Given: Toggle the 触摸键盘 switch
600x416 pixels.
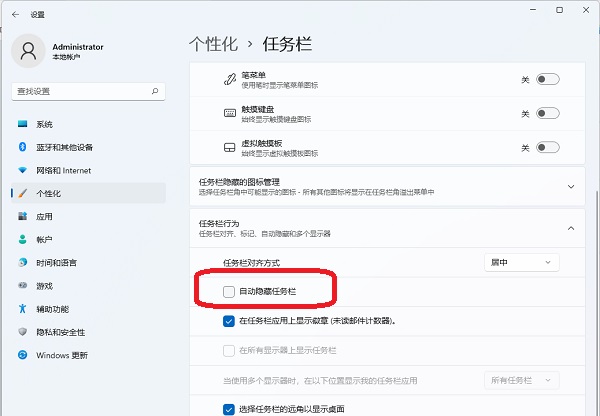Looking at the screenshot, I should pos(548,113).
